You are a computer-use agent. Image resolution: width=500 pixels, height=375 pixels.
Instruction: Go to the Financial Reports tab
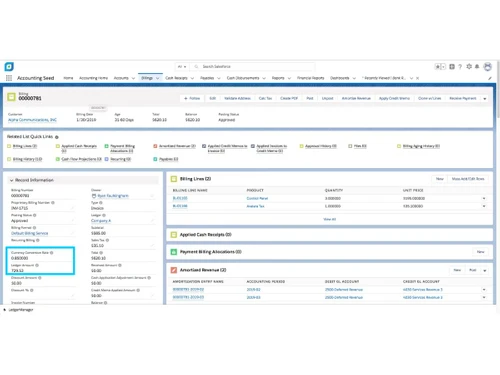tap(310, 78)
